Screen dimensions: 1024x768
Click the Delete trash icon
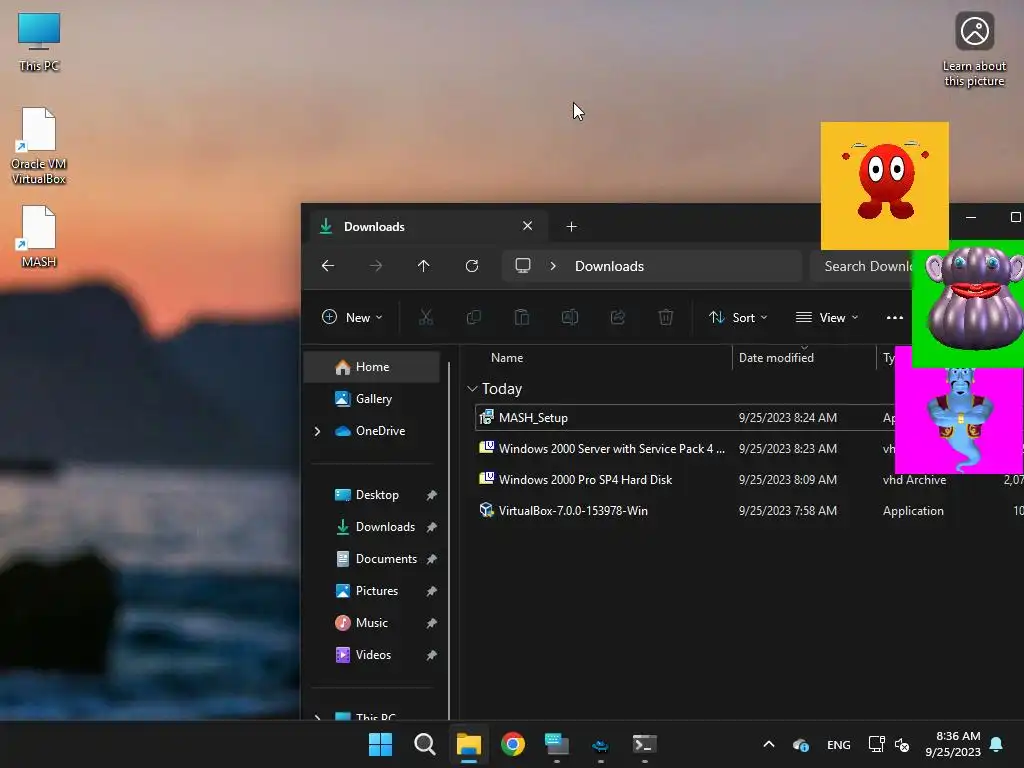pos(665,317)
